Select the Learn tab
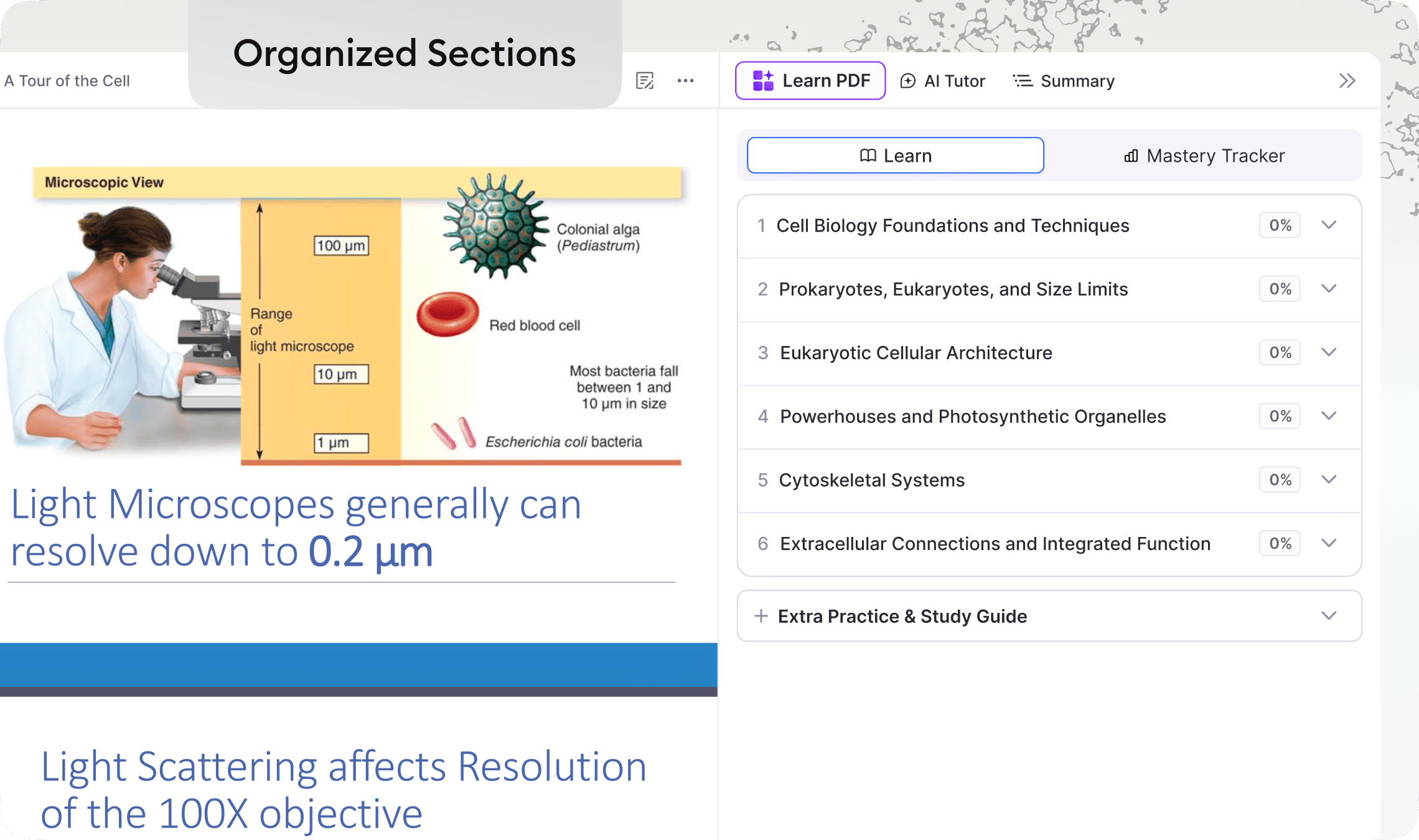The image size is (1419, 840). click(895, 156)
